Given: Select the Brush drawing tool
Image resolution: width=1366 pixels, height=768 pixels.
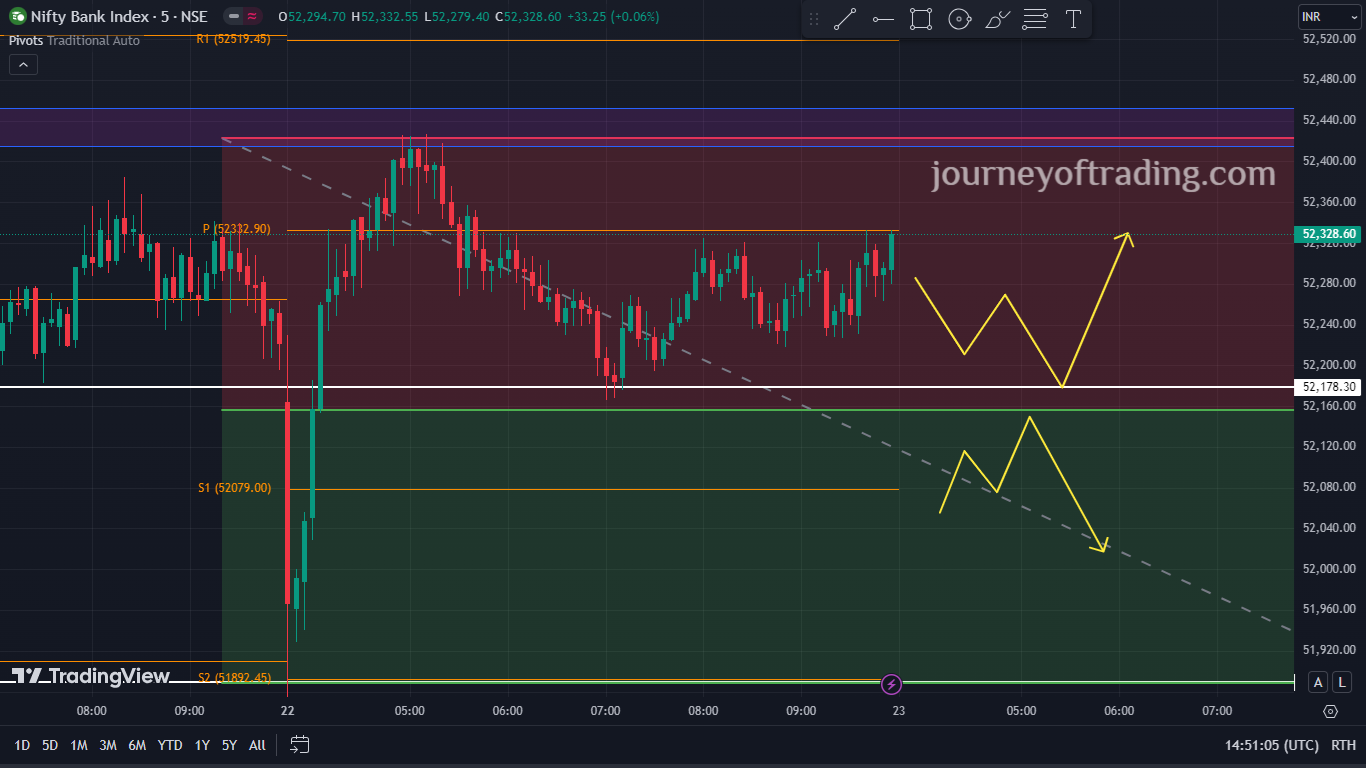Looking at the screenshot, I should (x=997, y=19).
